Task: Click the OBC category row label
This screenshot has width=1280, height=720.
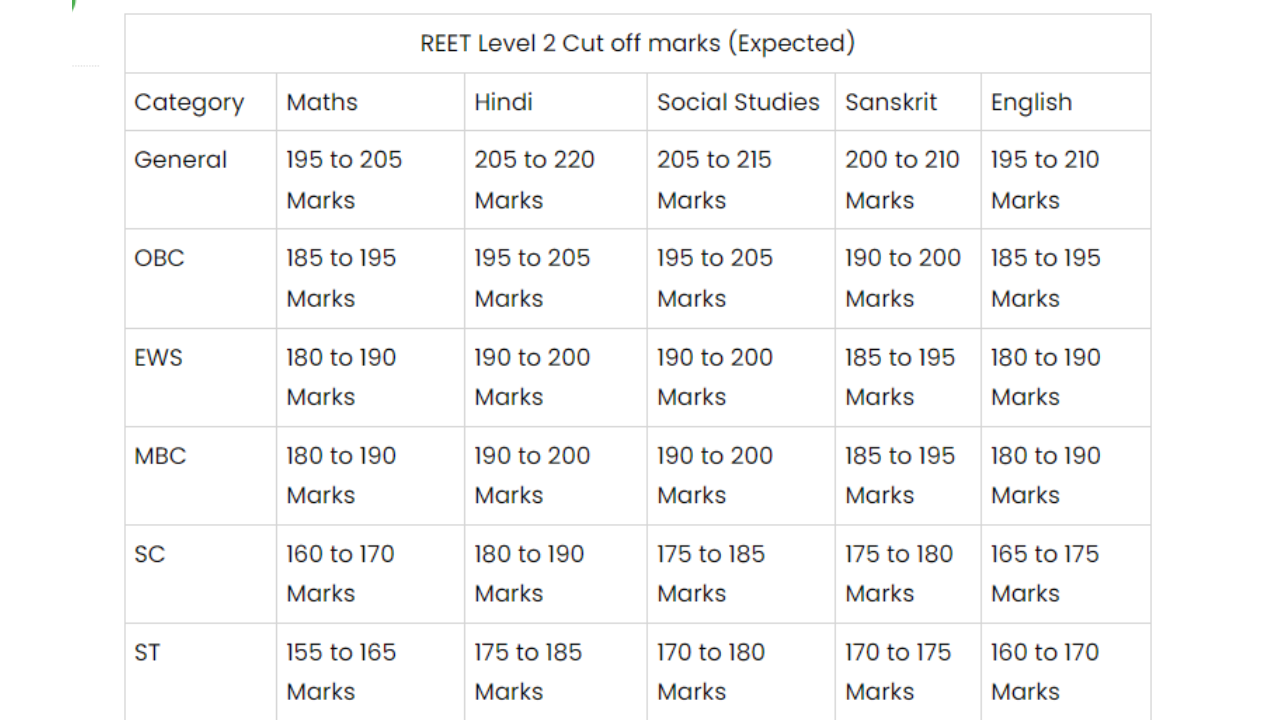Action: 159,258
